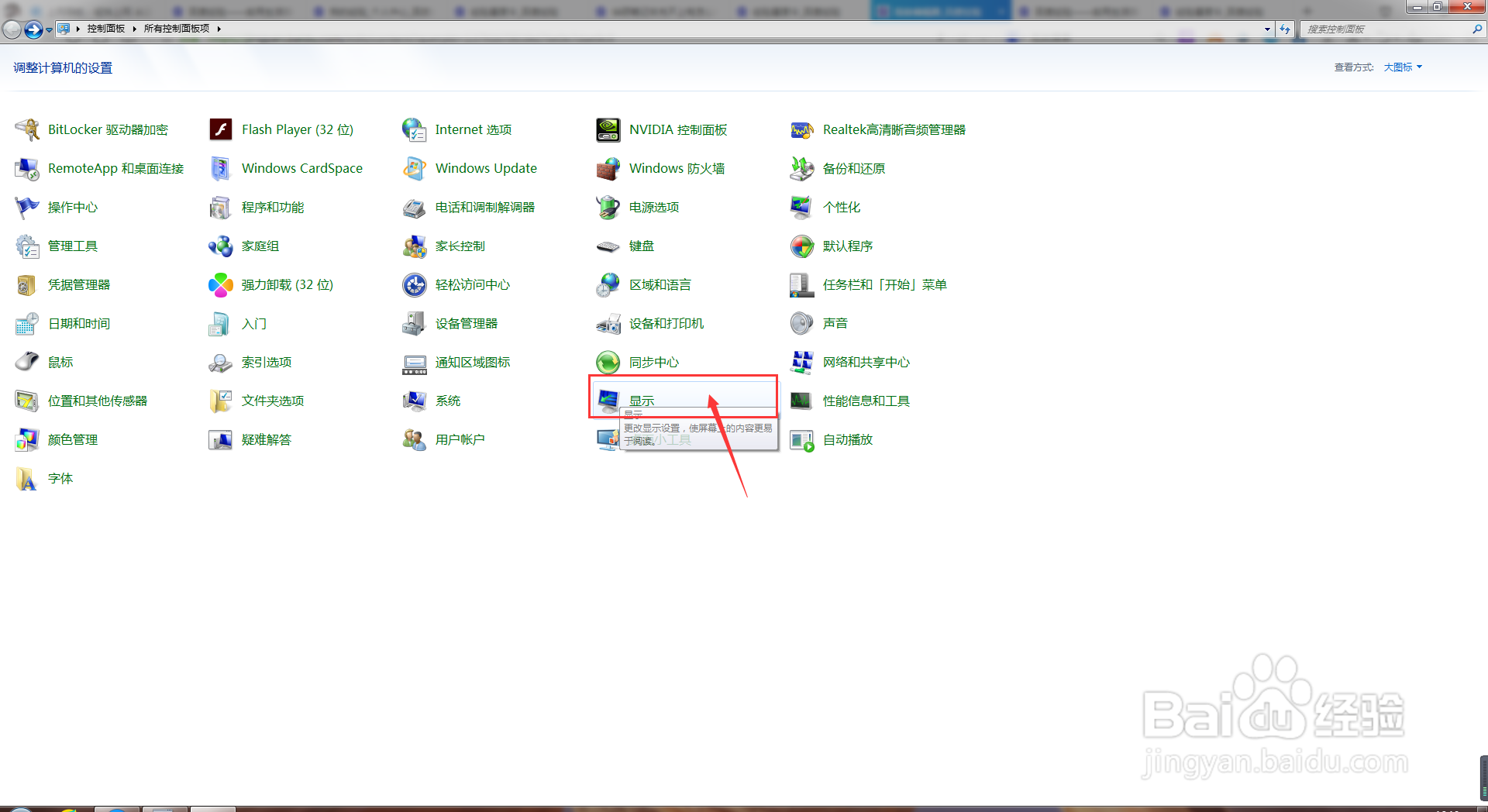Open the 电话和调制解调器 icon
1488x812 pixels.
click(x=415, y=207)
